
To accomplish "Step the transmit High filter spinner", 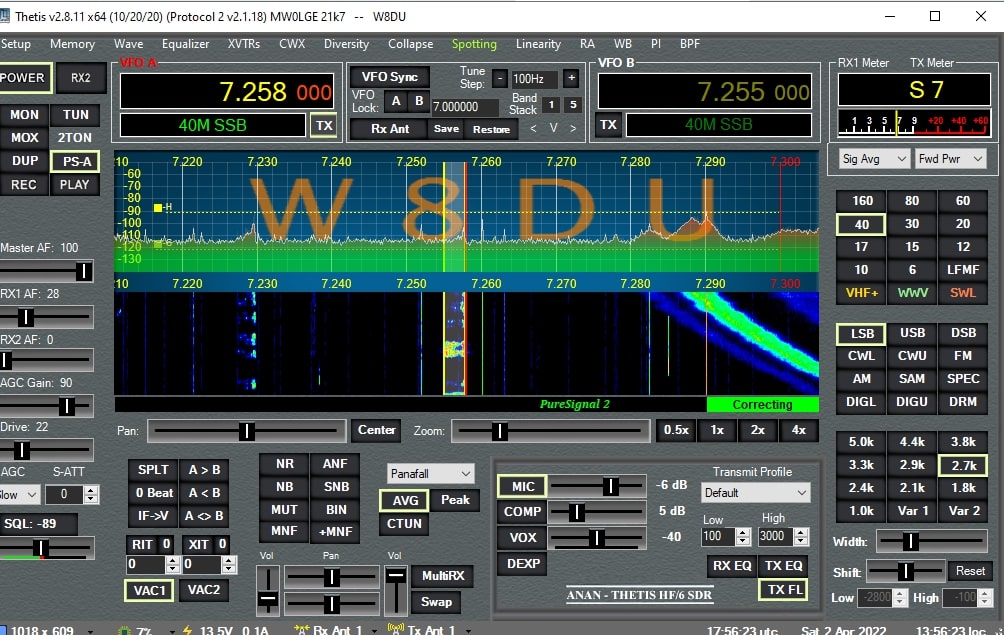I will [801, 536].
